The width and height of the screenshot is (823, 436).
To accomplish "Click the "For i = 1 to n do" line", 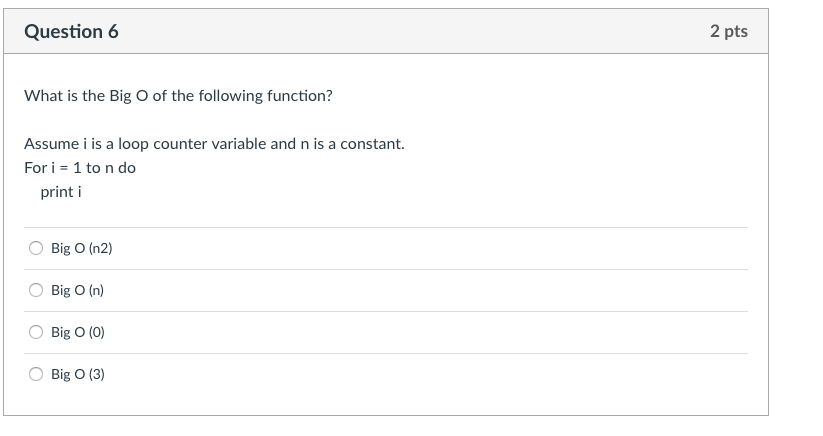I will pyautogui.click(x=80, y=168).
